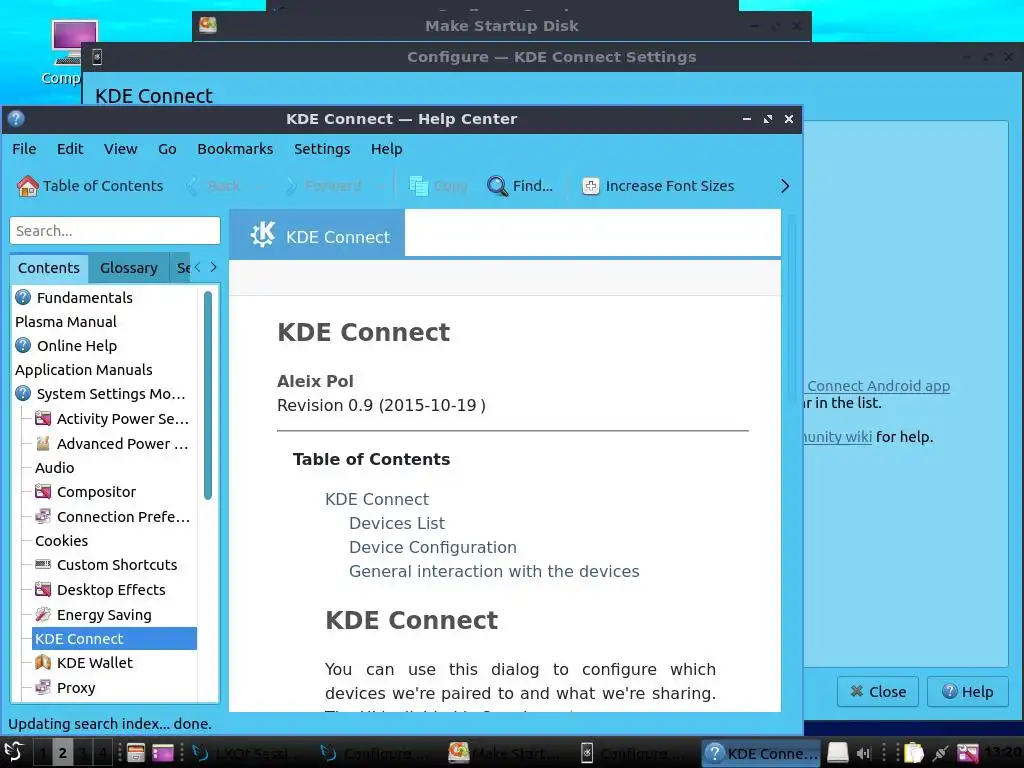Click KDE Connect Help Center taskbar button
The width and height of the screenshot is (1024, 768).
[761, 754]
